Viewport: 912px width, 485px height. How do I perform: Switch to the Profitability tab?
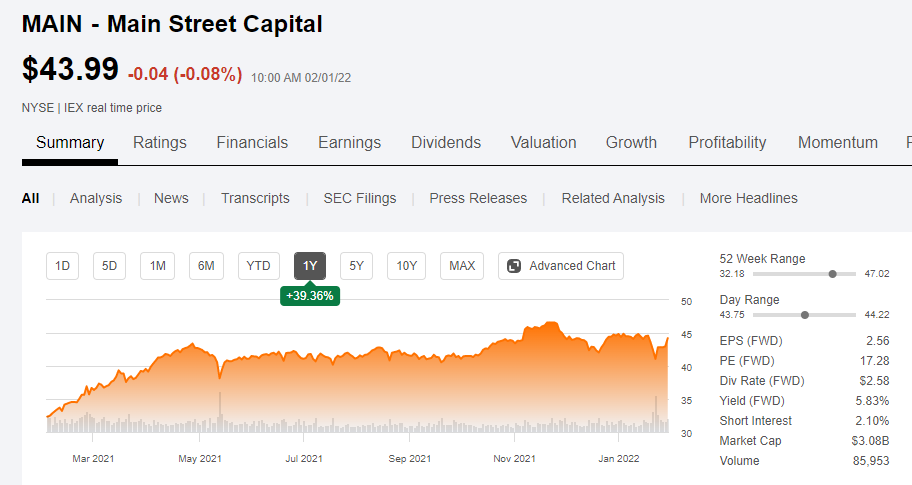click(728, 142)
